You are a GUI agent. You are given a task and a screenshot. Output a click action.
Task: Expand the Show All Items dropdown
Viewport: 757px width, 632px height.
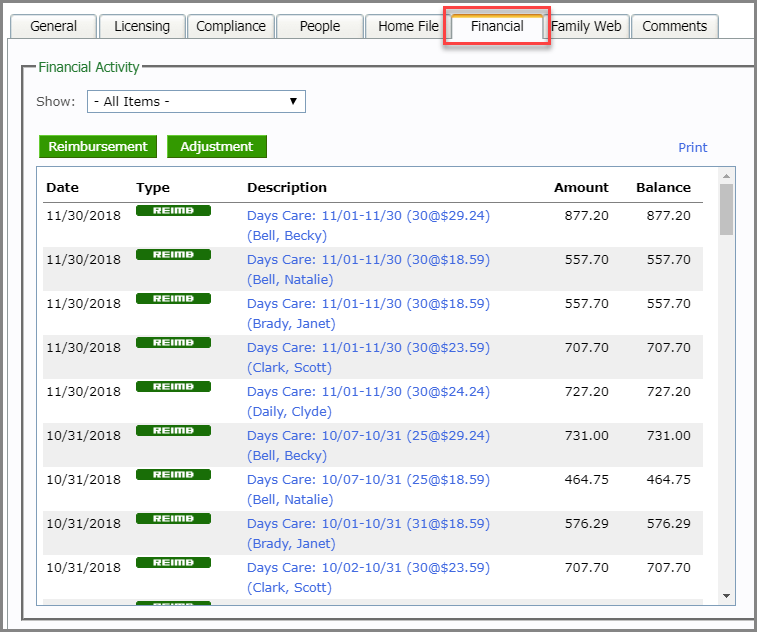pos(196,101)
